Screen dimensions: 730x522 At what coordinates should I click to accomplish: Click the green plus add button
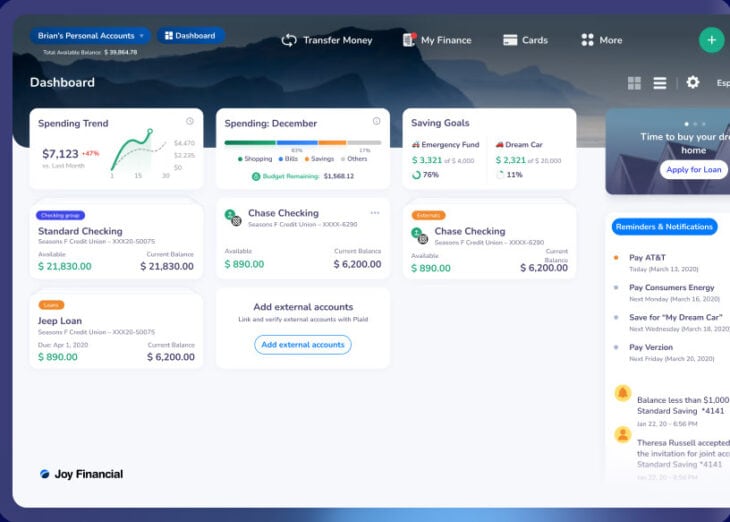coord(711,40)
